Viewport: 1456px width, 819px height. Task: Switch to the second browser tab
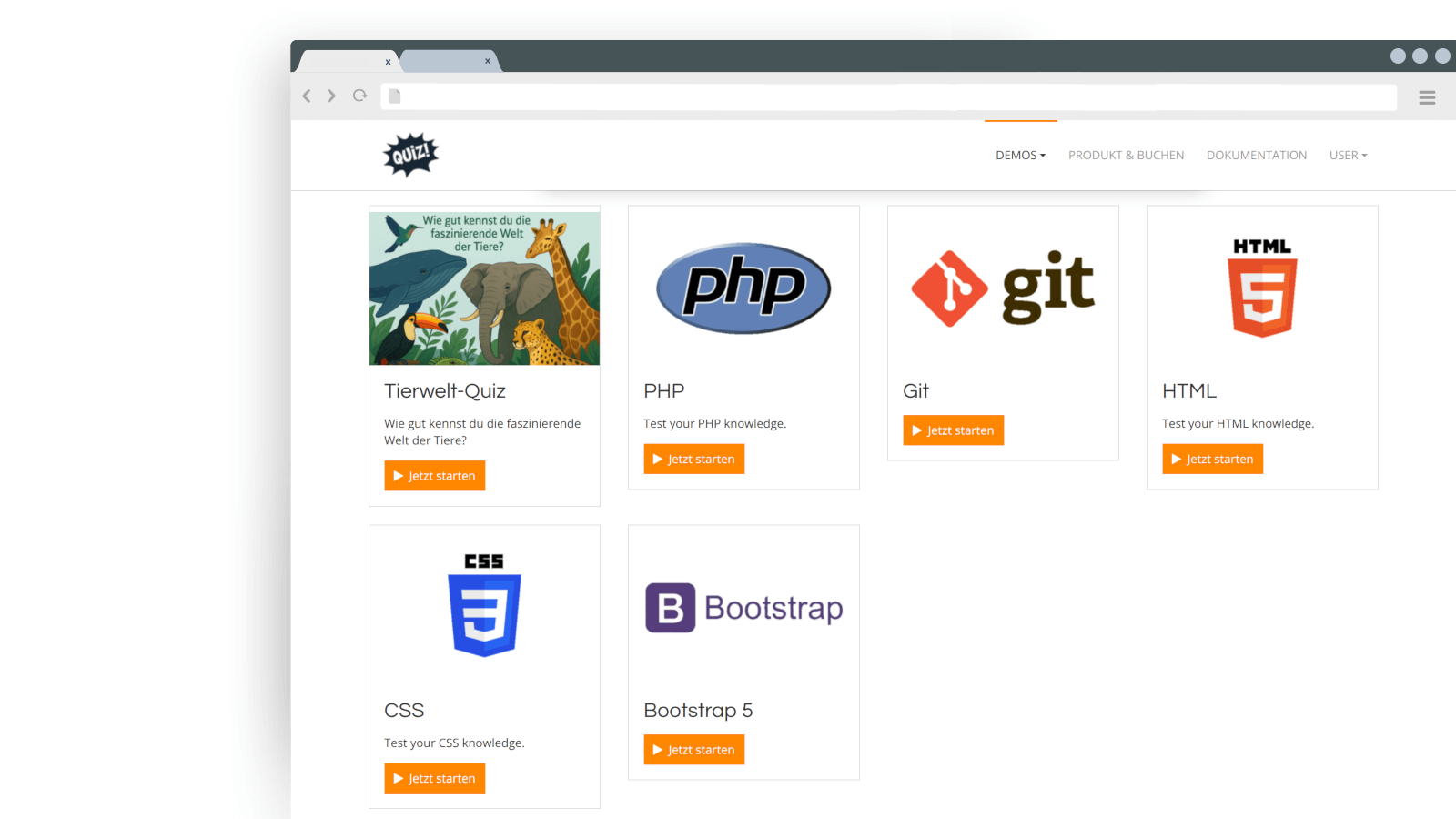pos(449,61)
